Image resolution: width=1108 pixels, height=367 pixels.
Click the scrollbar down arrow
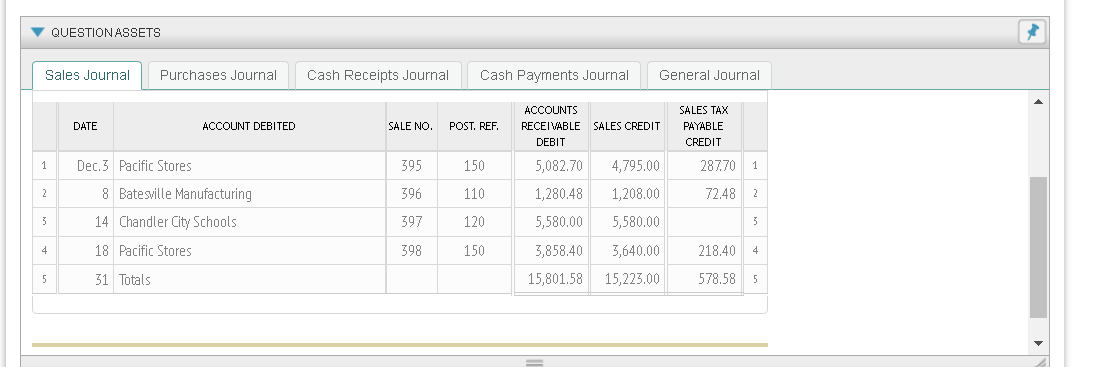pyautogui.click(x=1038, y=343)
